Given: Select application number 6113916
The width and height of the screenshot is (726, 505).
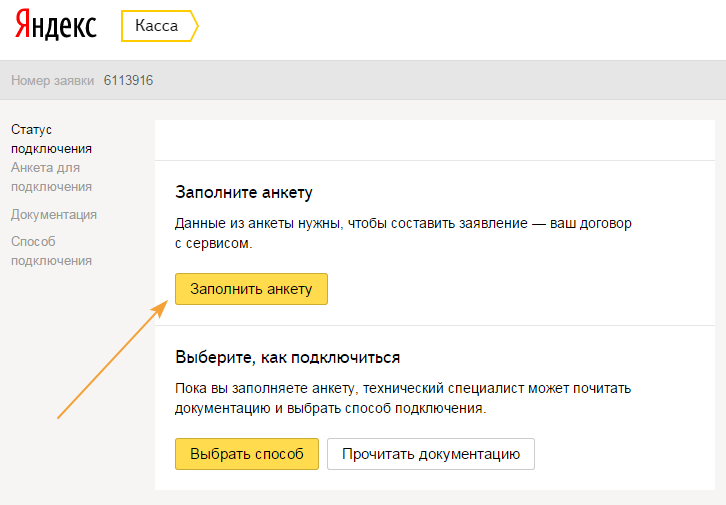Looking at the screenshot, I should [x=128, y=81].
